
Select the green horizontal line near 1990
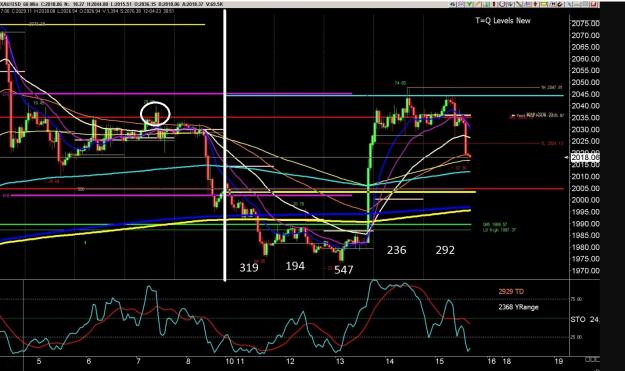pos(235,225)
